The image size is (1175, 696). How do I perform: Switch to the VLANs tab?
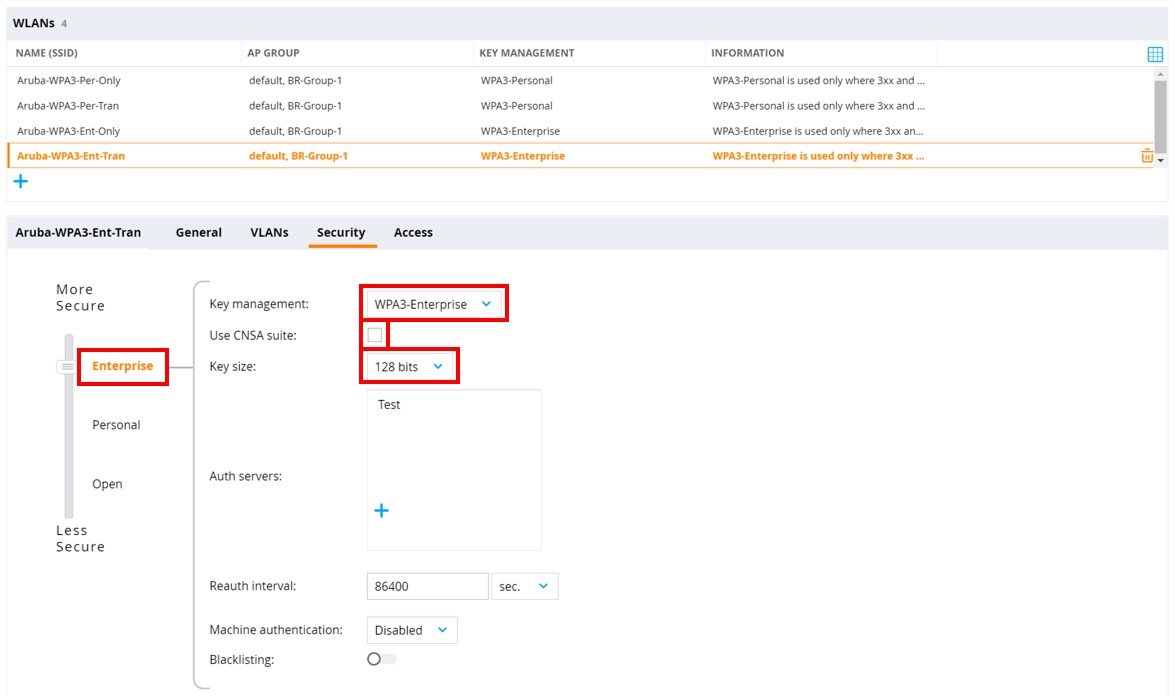269,232
